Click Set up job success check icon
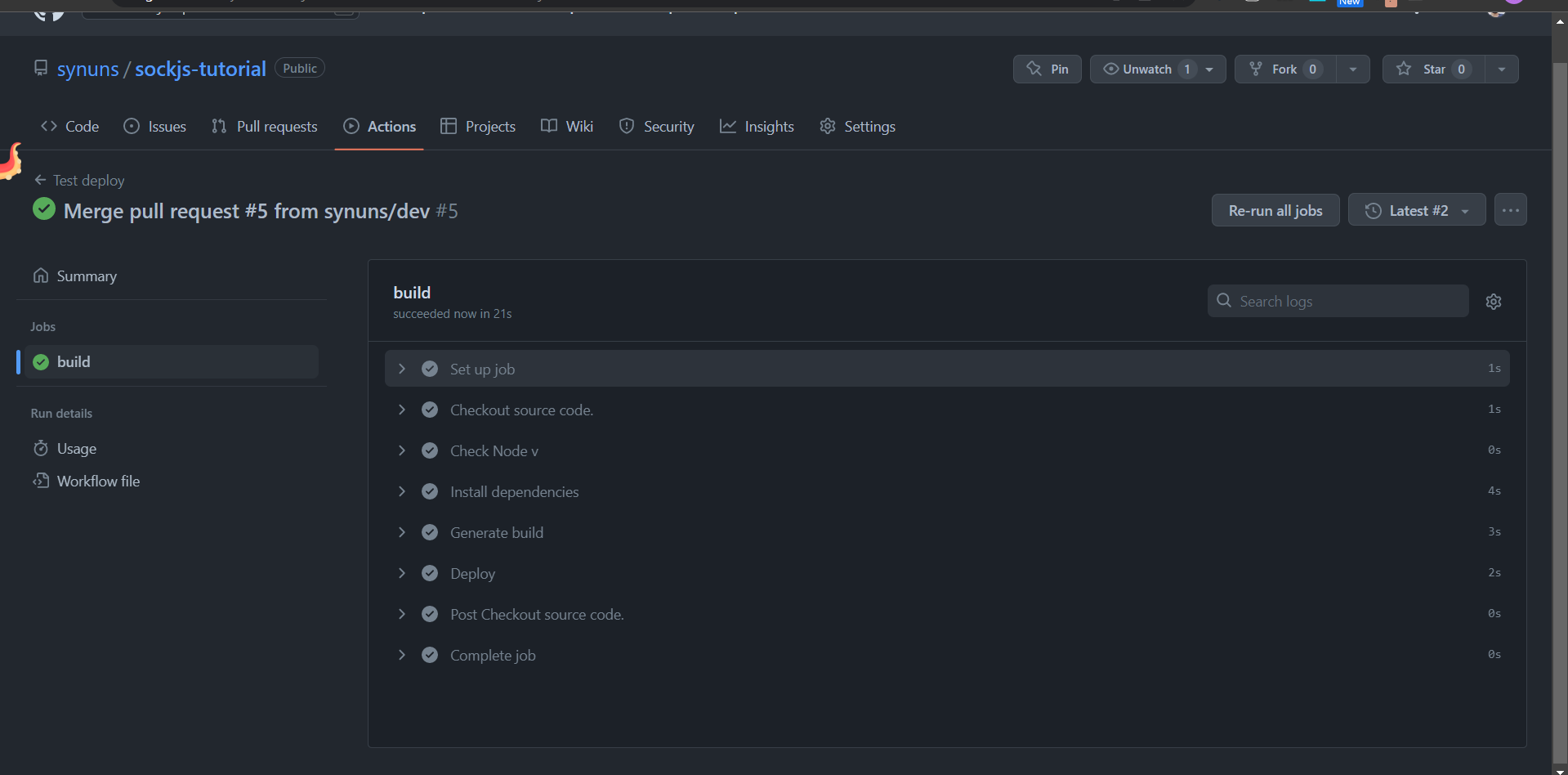Viewport: 1568px width, 775px height. [x=430, y=369]
